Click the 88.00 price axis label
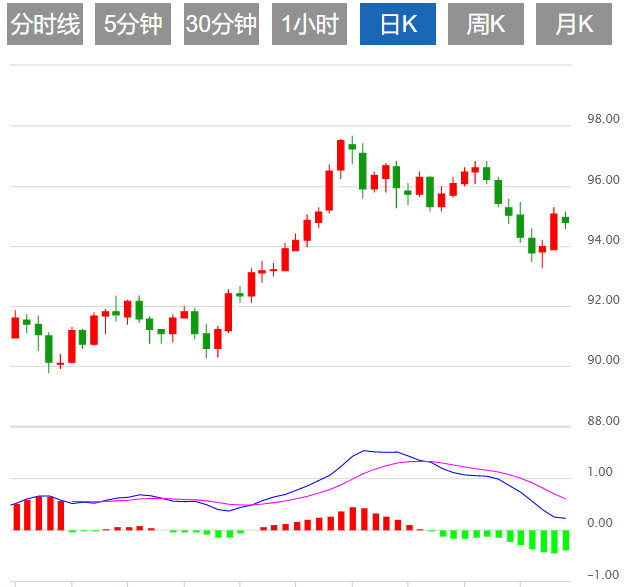 coord(602,421)
